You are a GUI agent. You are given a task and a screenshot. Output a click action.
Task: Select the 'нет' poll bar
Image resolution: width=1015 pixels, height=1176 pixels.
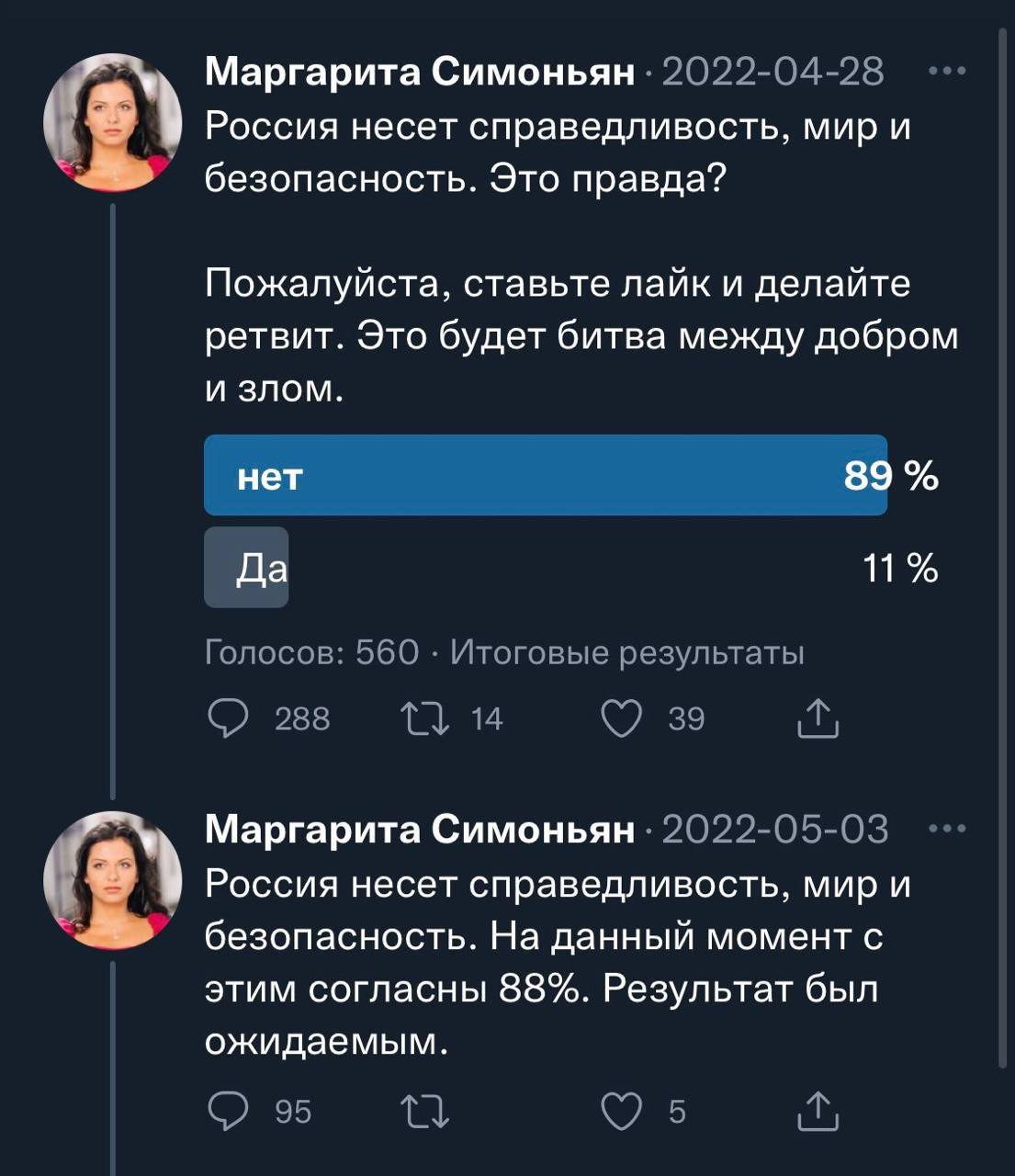(x=545, y=476)
